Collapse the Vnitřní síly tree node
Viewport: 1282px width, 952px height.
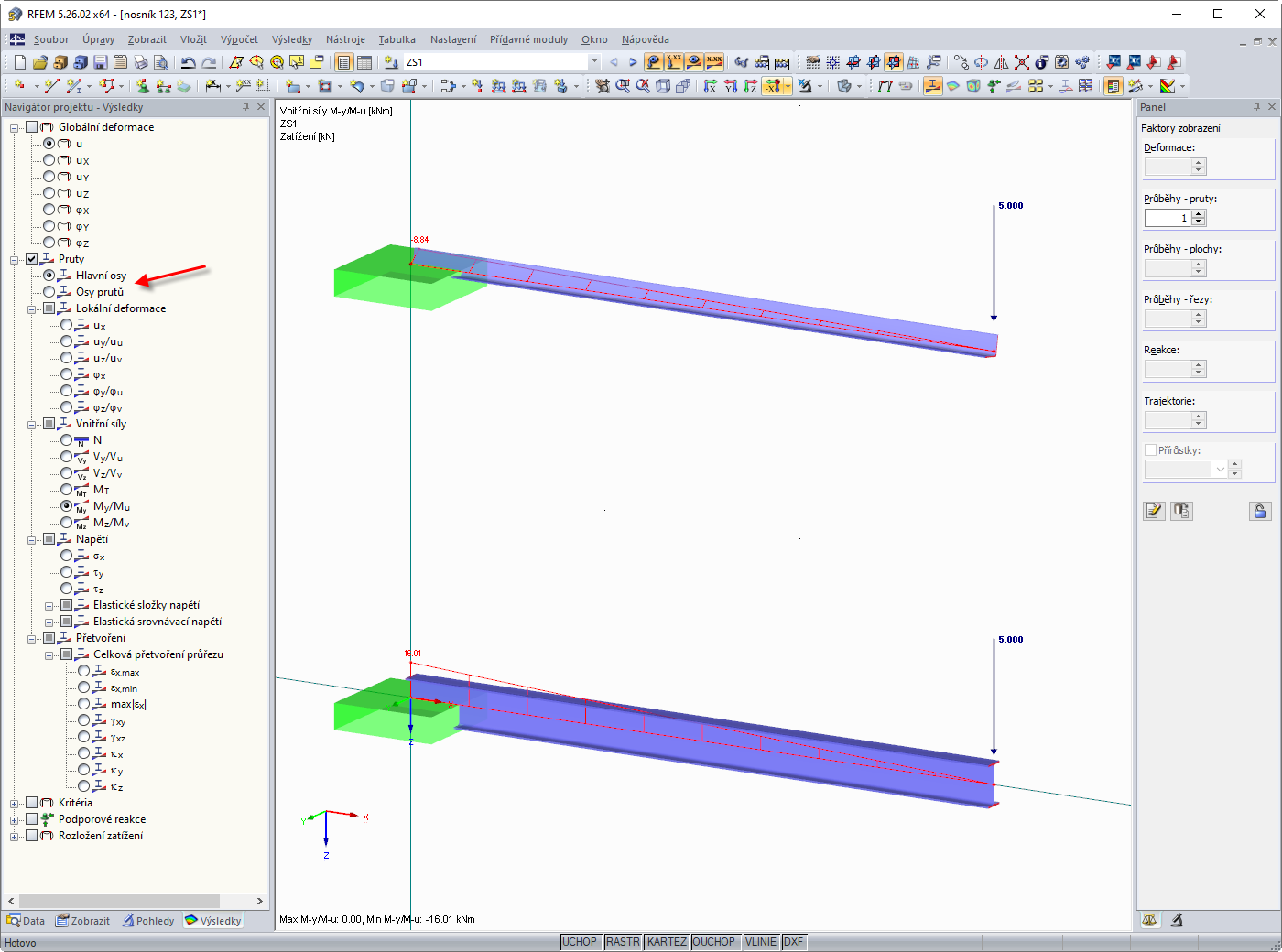point(32,424)
